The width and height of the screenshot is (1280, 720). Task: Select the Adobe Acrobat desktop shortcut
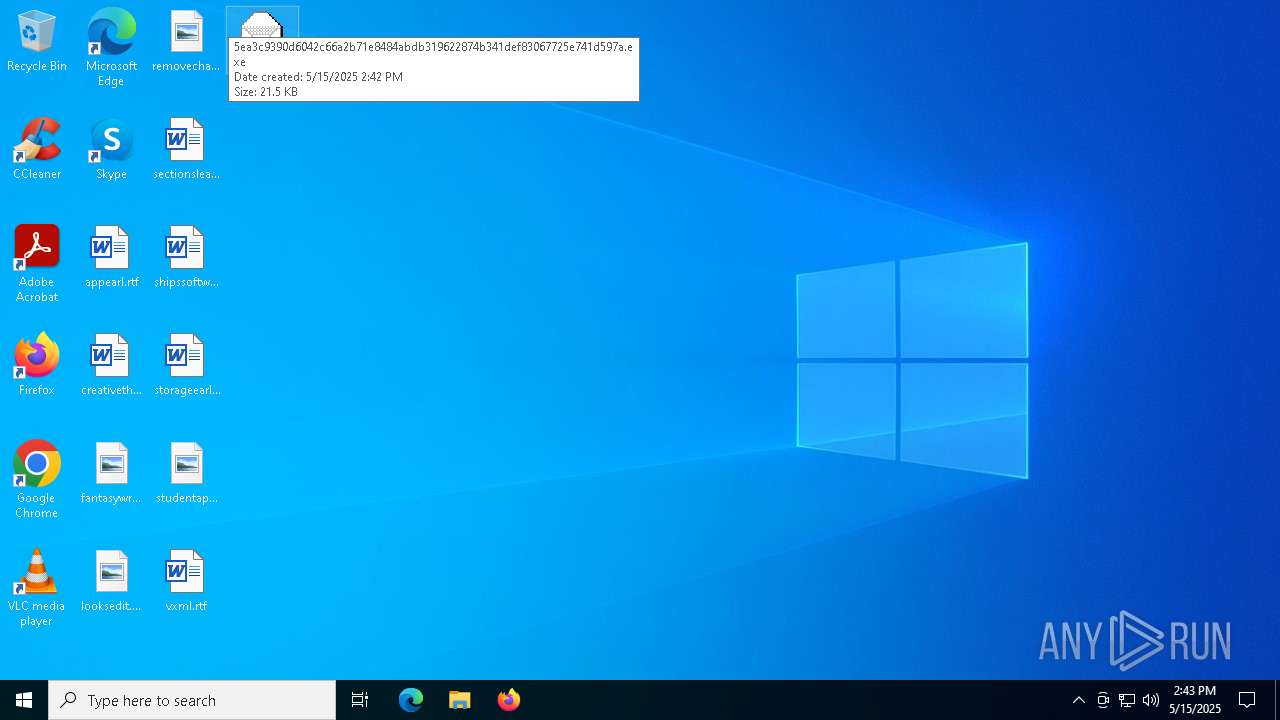pos(37,264)
